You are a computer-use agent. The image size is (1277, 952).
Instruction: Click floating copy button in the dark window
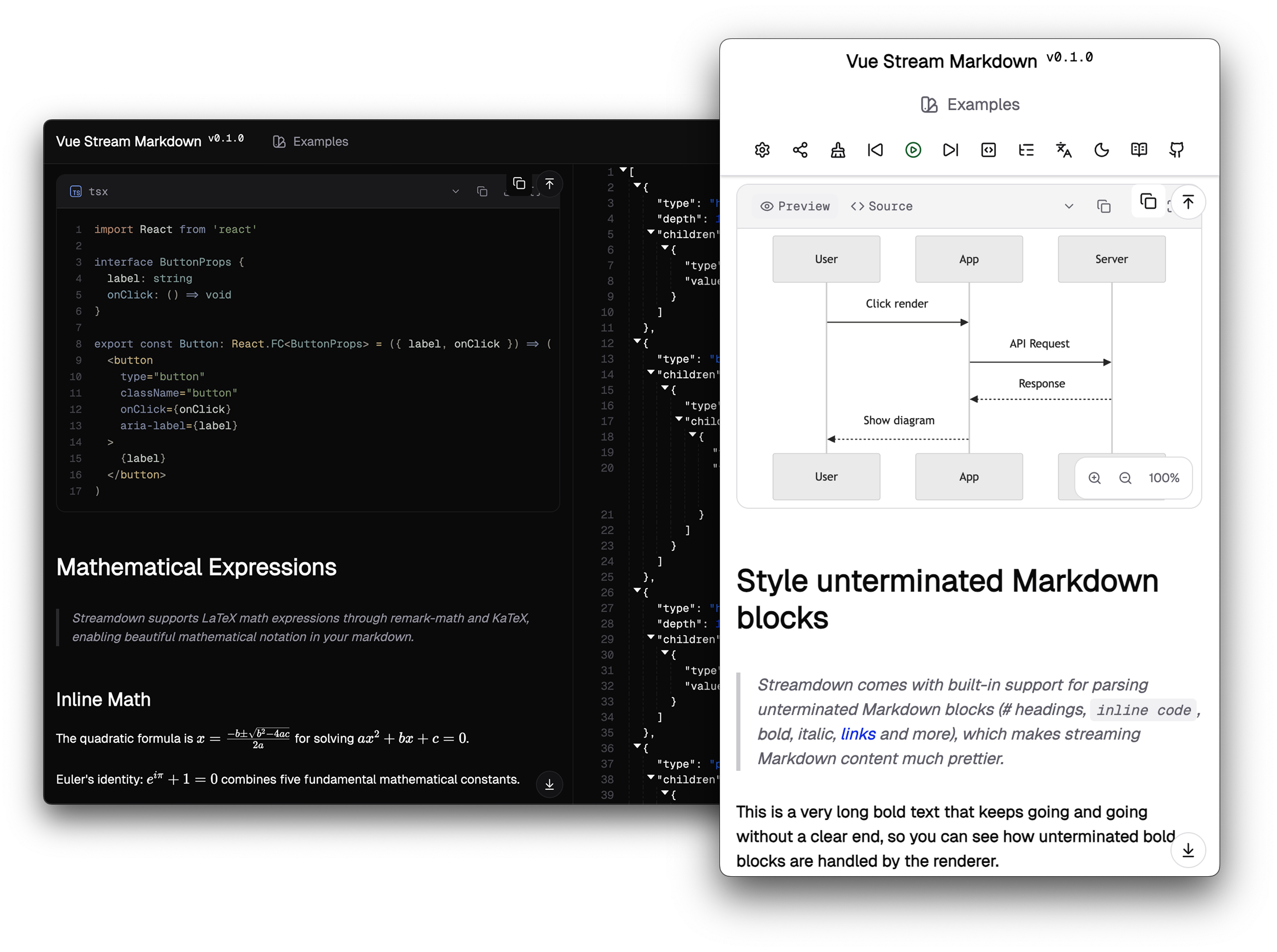point(519,183)
